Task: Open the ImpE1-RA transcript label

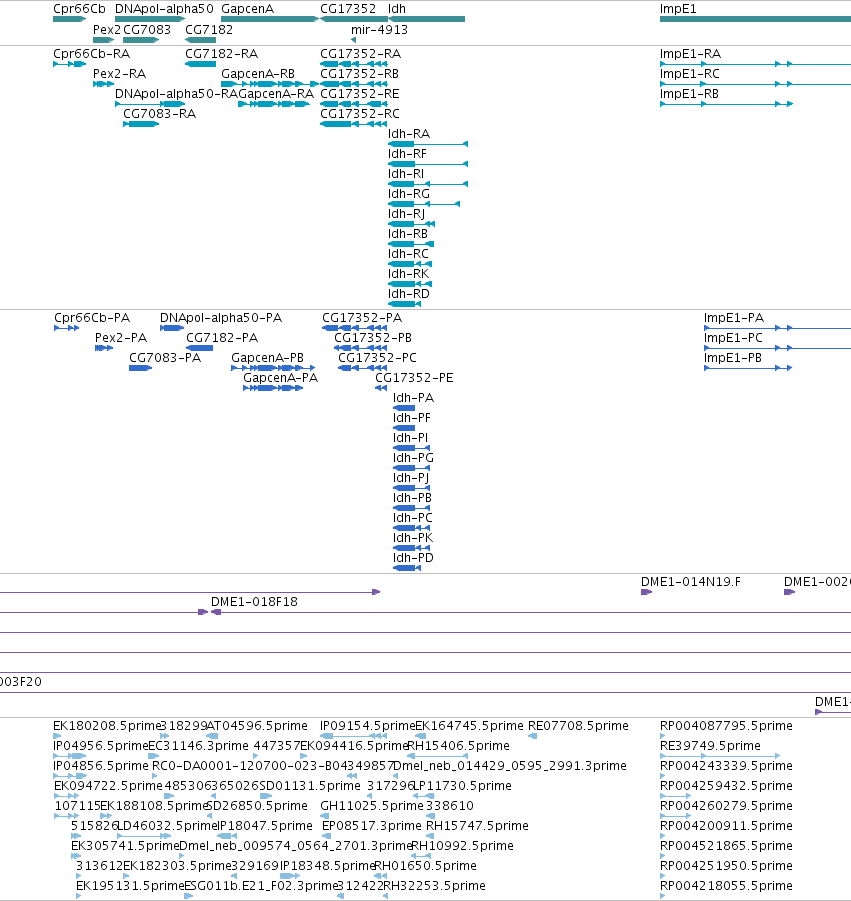Action: point(690,54)
